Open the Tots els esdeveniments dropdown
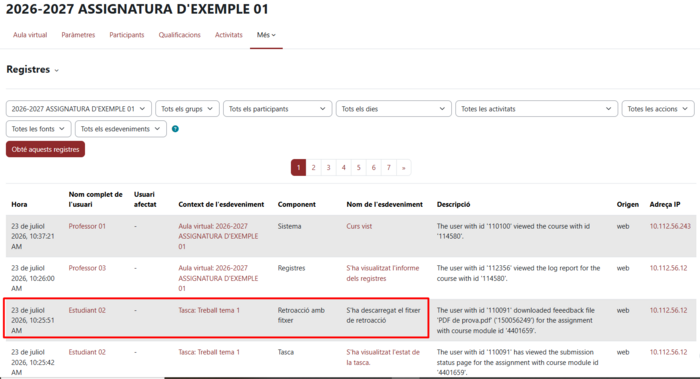This screenshot has width=700, height=379. 121,129
